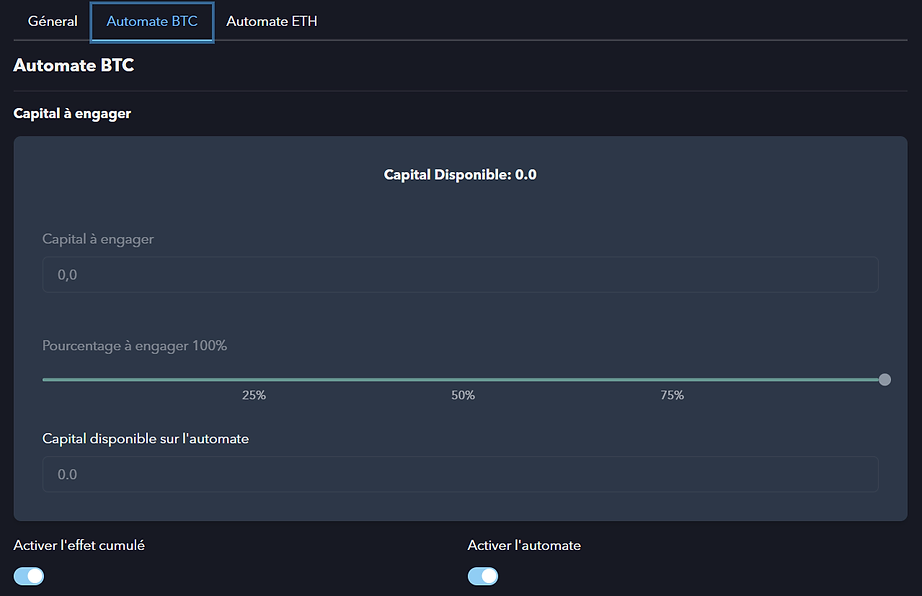Click the percentage slider handle at 100%
This screenshot has height=596, width=922.
(884, 380)
